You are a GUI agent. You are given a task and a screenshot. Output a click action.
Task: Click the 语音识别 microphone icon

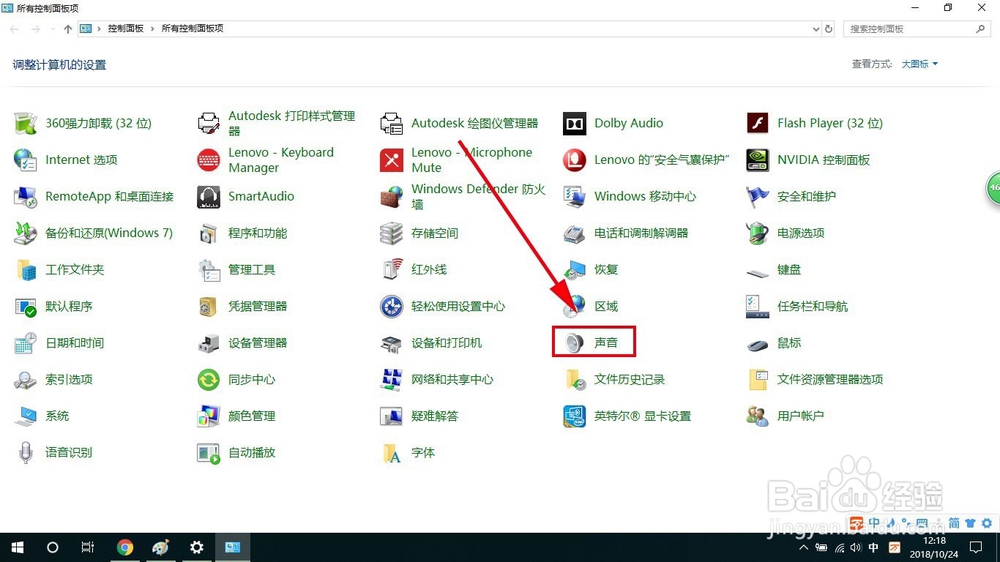click(26, 452)
